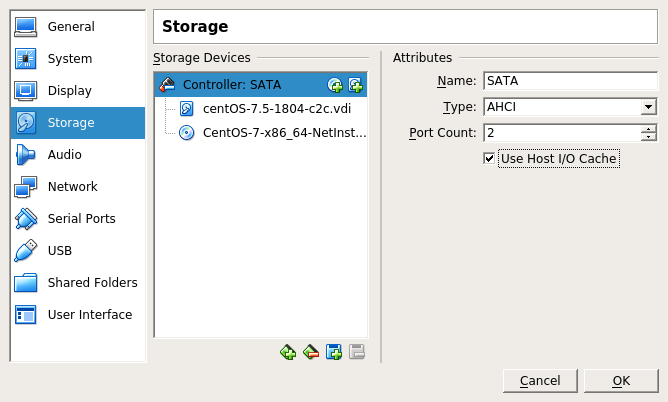Click the disabled remove attachment icon
Screen dimensions: 668x402
[x=357, y=352]
